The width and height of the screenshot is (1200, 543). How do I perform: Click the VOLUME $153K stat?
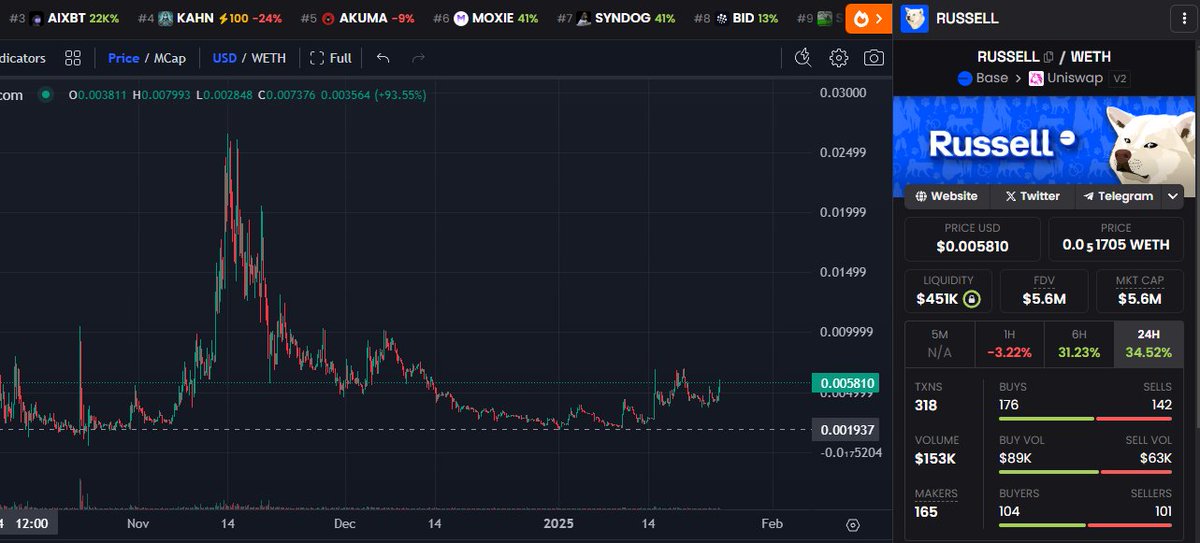[x=937, y=449]
